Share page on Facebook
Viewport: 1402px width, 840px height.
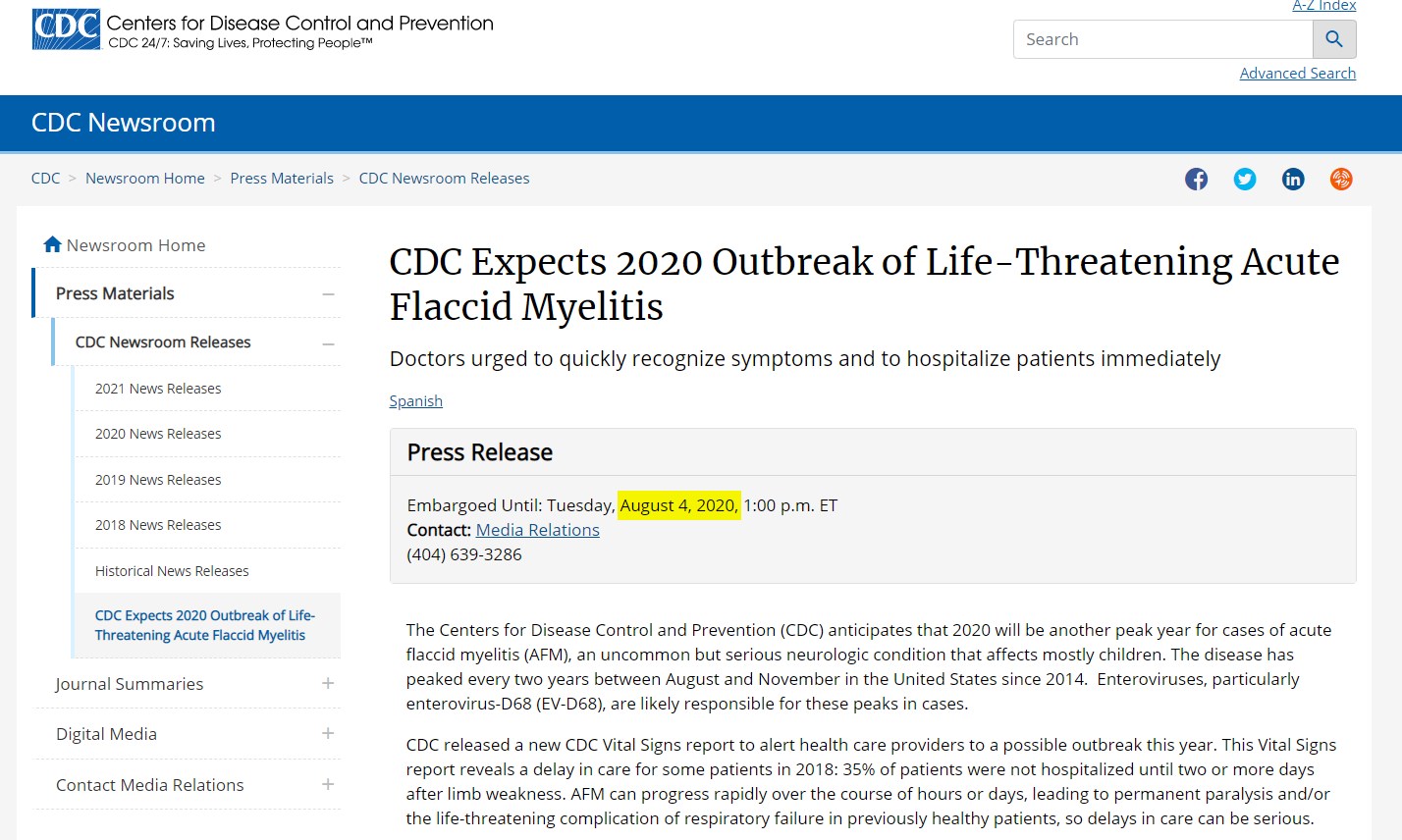[x=1196, y=179]
